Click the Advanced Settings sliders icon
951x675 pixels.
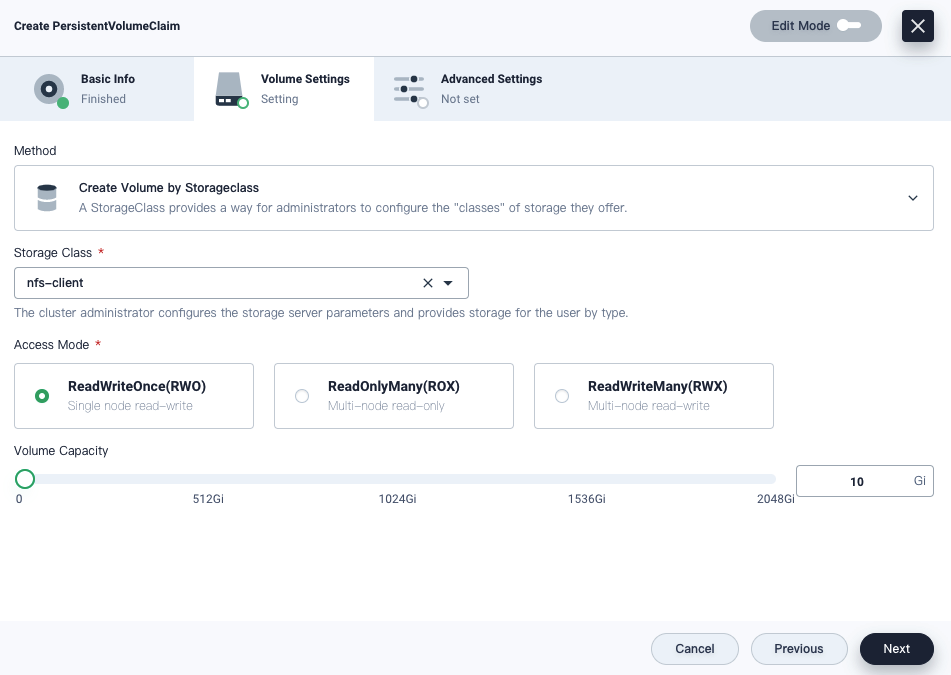[x=409, y=89]
